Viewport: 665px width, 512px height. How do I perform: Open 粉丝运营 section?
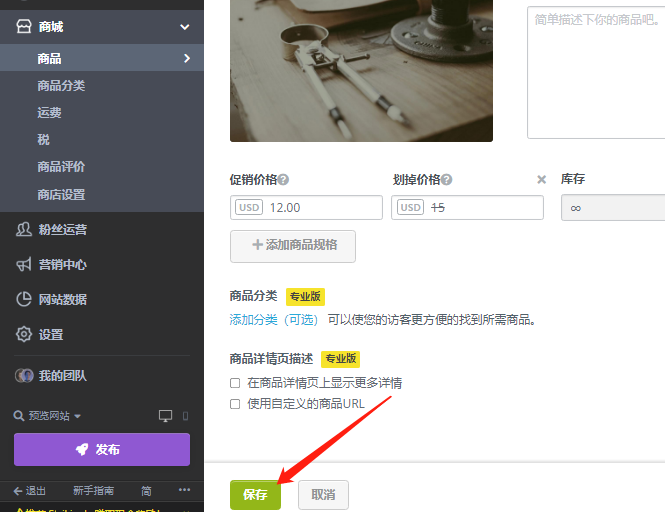(x=62, y=229)
